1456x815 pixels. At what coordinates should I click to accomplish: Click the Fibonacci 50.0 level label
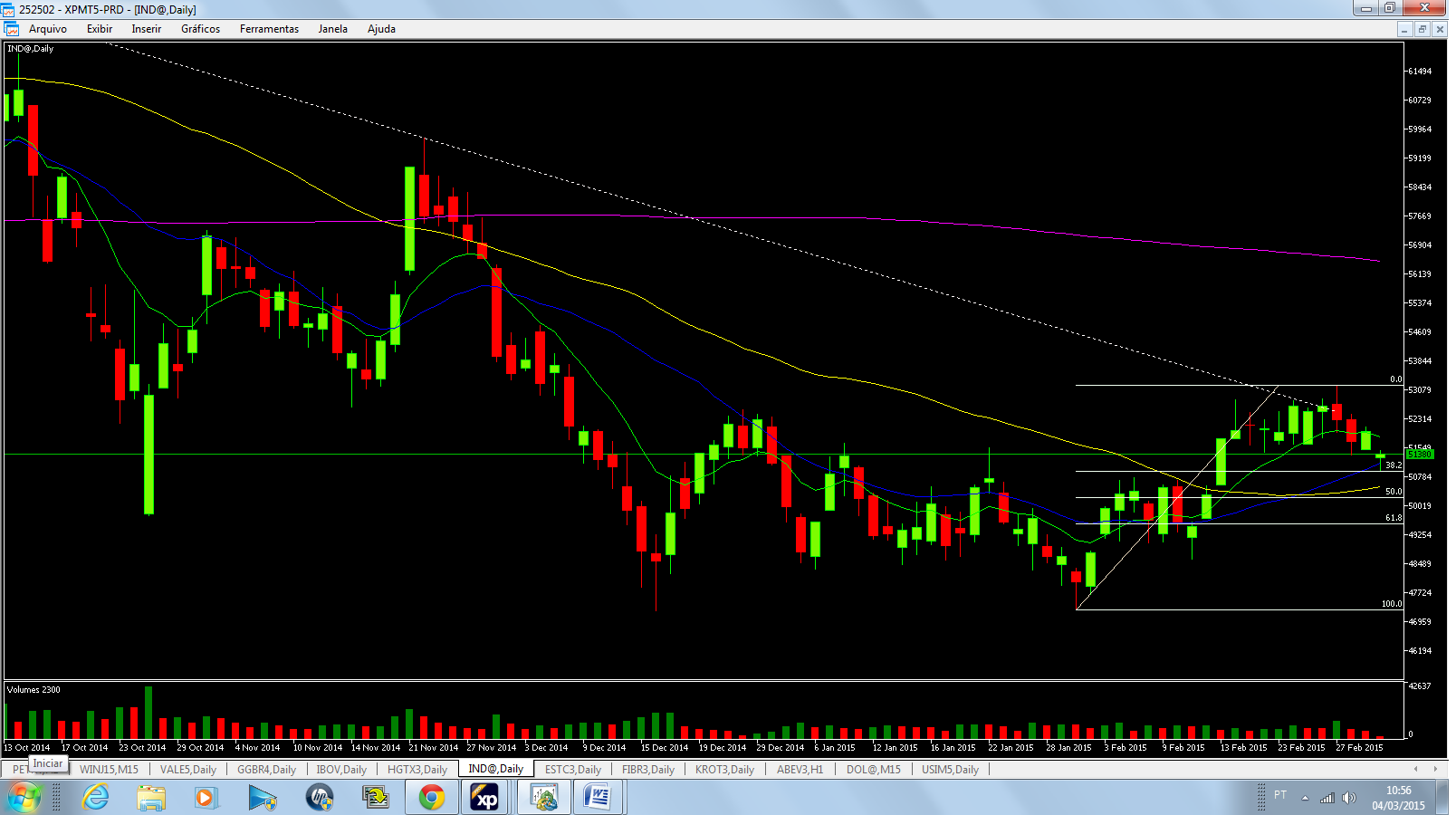coord(1394,492)
